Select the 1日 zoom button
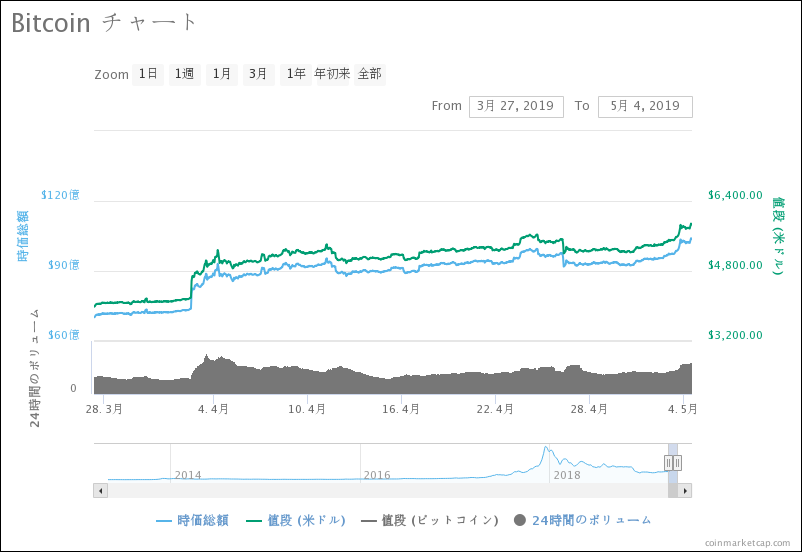Screen dimensions: 802x552 (x=148, y=75)
